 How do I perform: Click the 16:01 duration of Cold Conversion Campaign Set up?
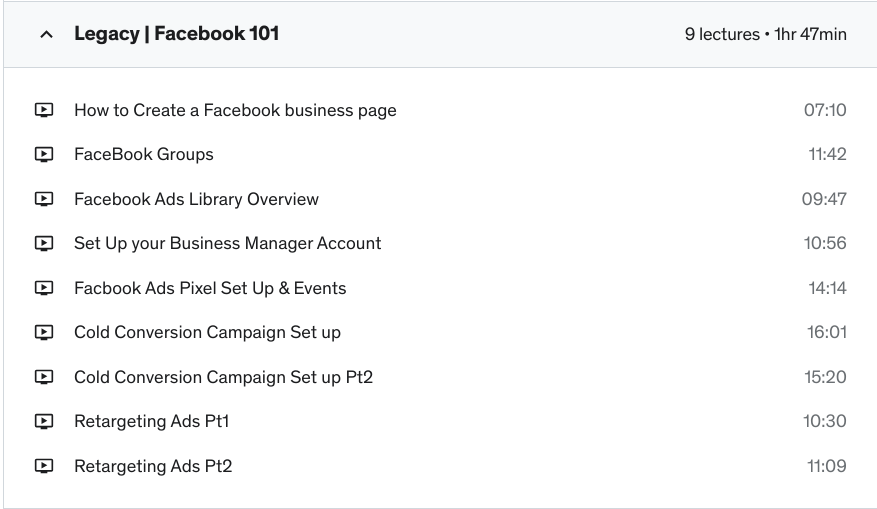[x=826, y=332]
